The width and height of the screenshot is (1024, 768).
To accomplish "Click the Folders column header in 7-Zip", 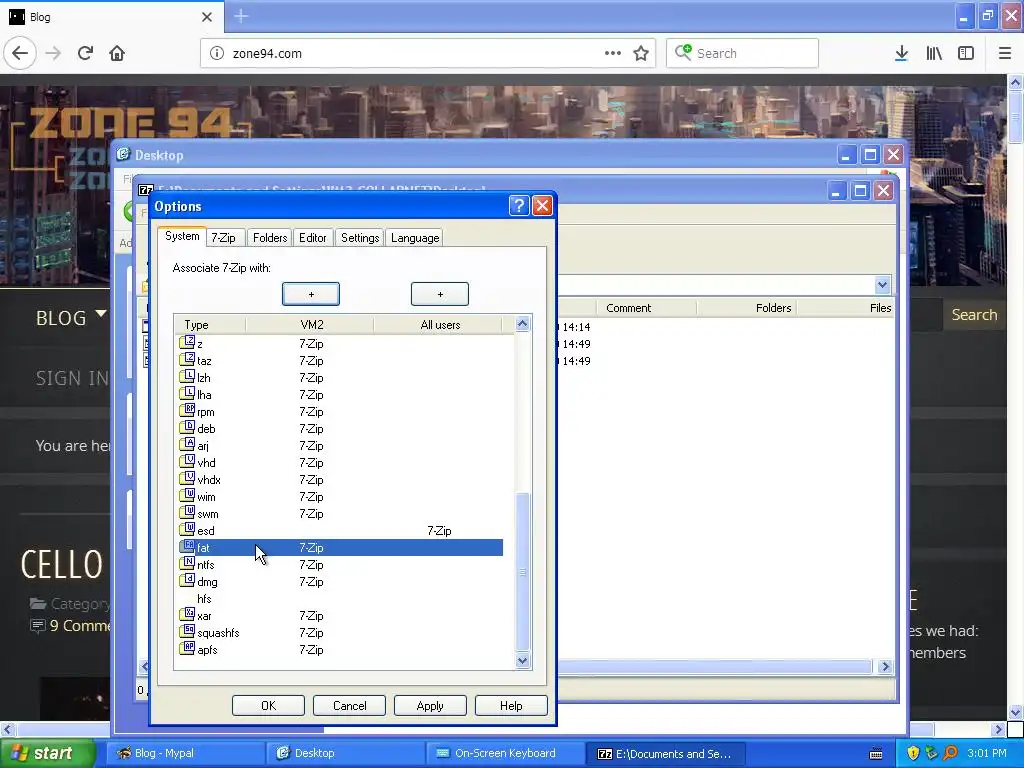I will click(746, 308).
